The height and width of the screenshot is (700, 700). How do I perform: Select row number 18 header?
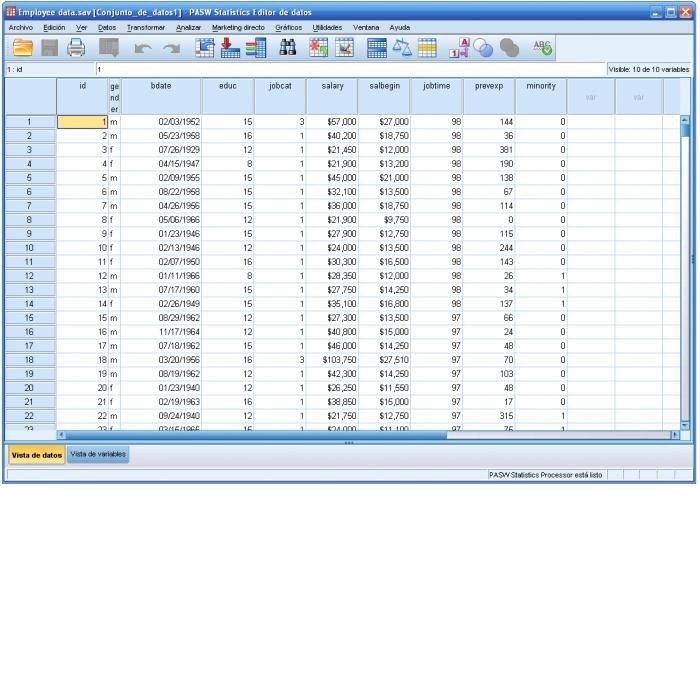29,359
